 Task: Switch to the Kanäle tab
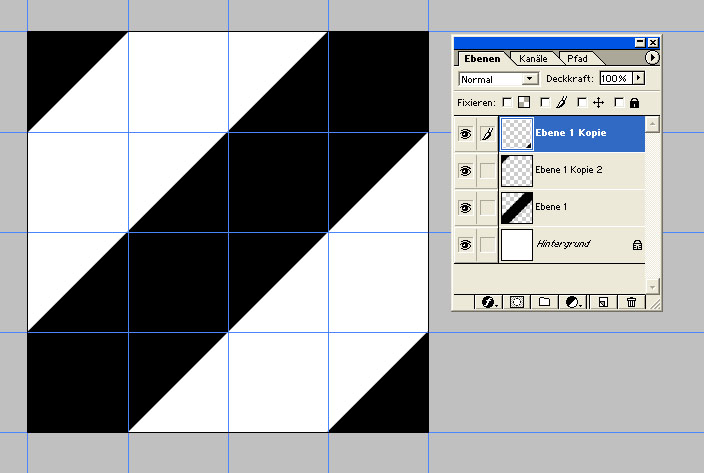coord(533,59)
